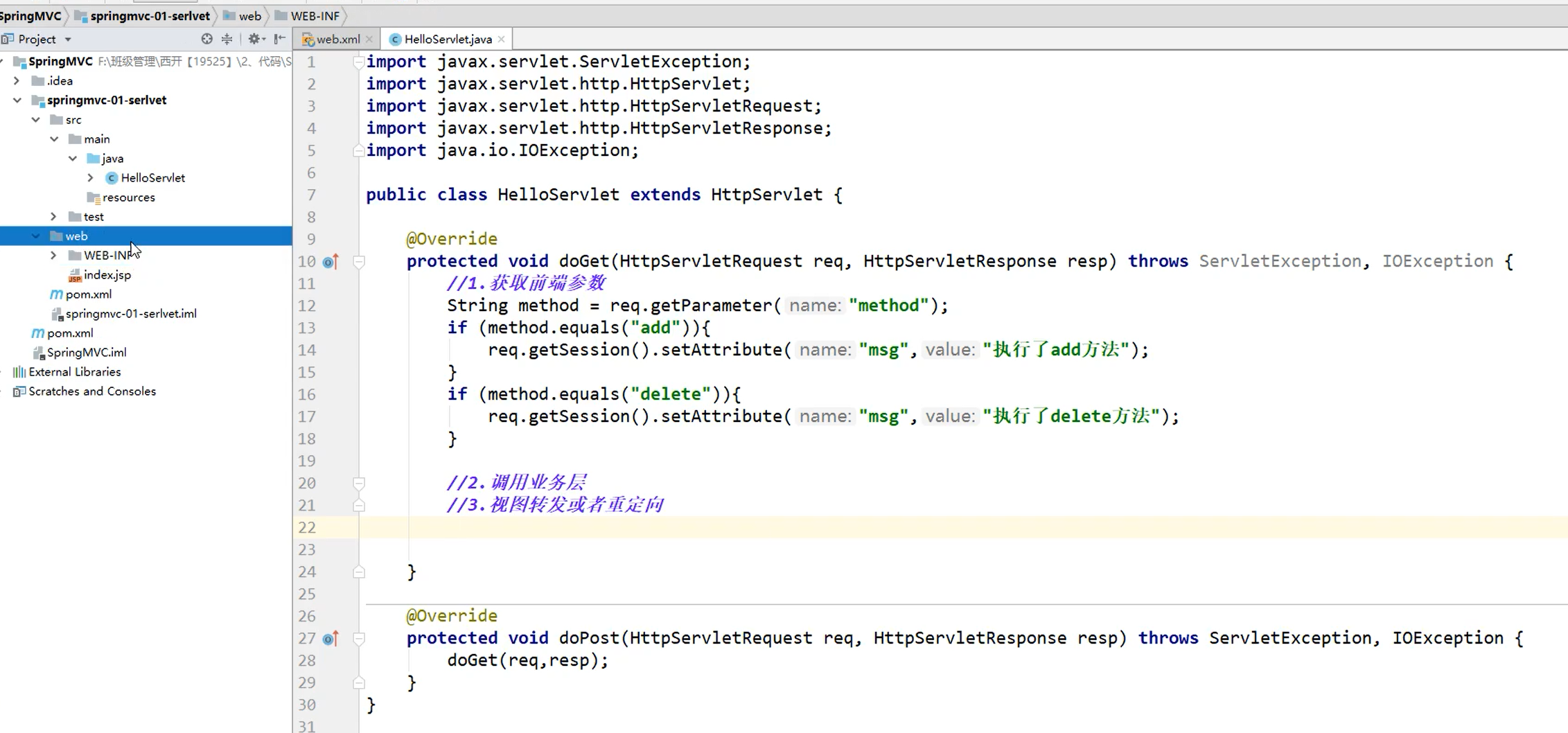Fold the comment block at line 20
This screenshot has width=1568, height=733.
[359, 483]
